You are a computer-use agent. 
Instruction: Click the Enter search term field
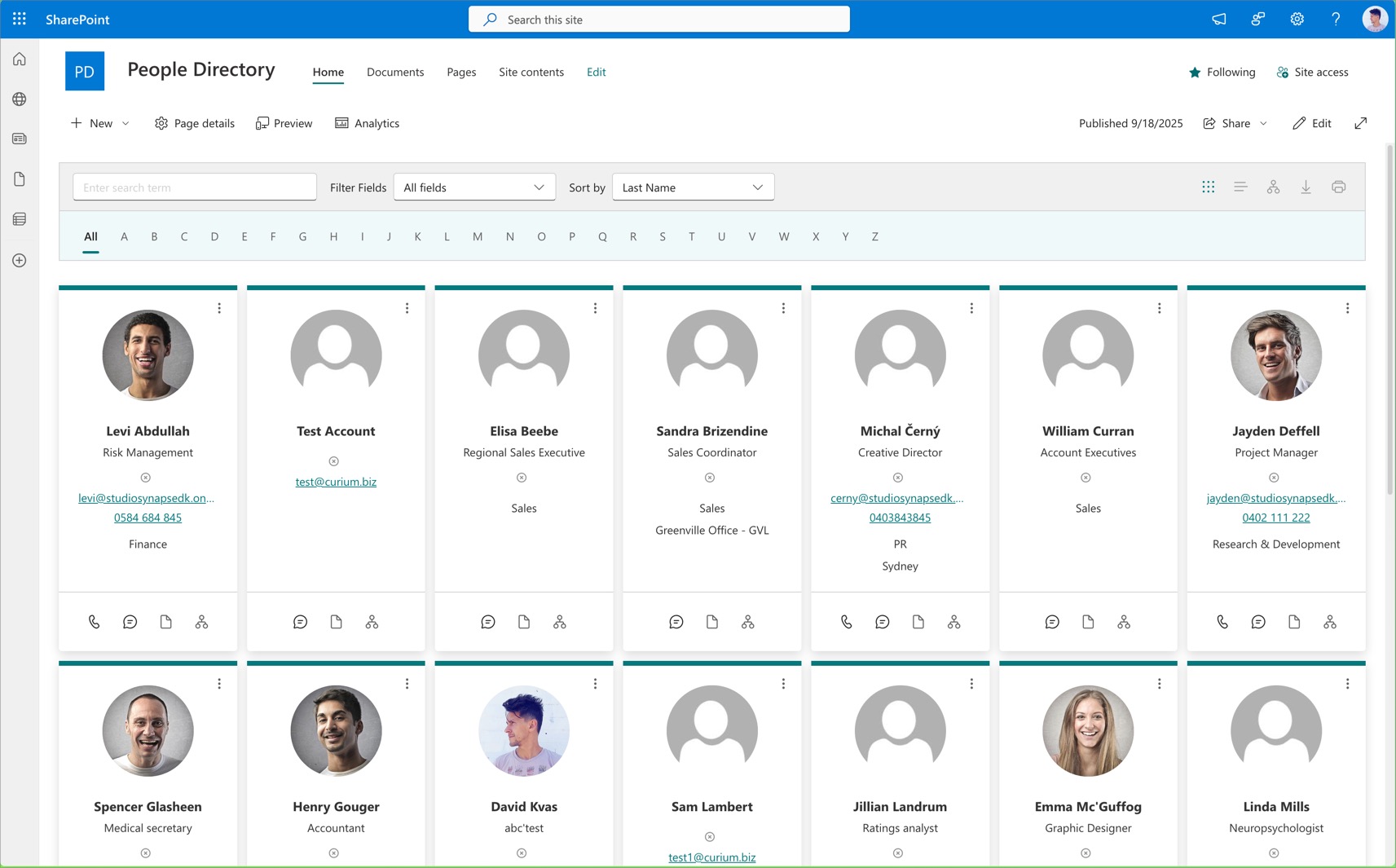click(x=195, y=187)
